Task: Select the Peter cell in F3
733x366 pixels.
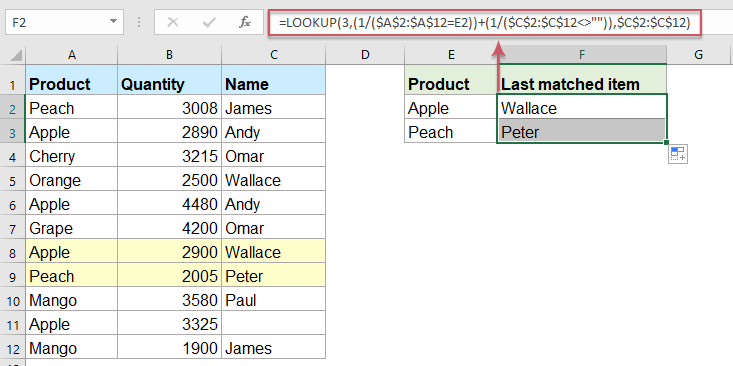Action: pyautogui.click(x=582, y=132)
